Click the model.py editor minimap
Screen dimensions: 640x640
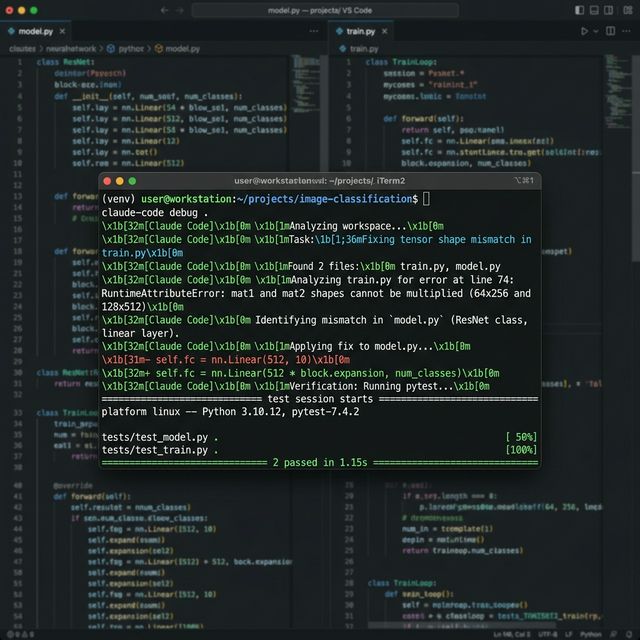[x=306, y=82]
